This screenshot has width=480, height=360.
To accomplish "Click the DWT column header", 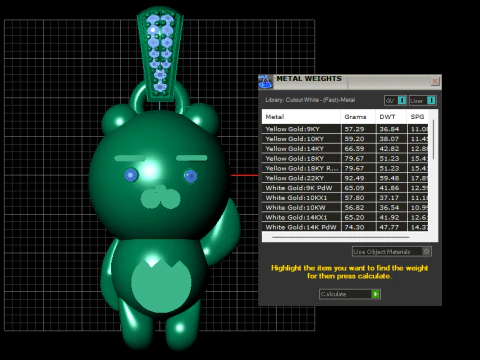I will coord(391,117).
